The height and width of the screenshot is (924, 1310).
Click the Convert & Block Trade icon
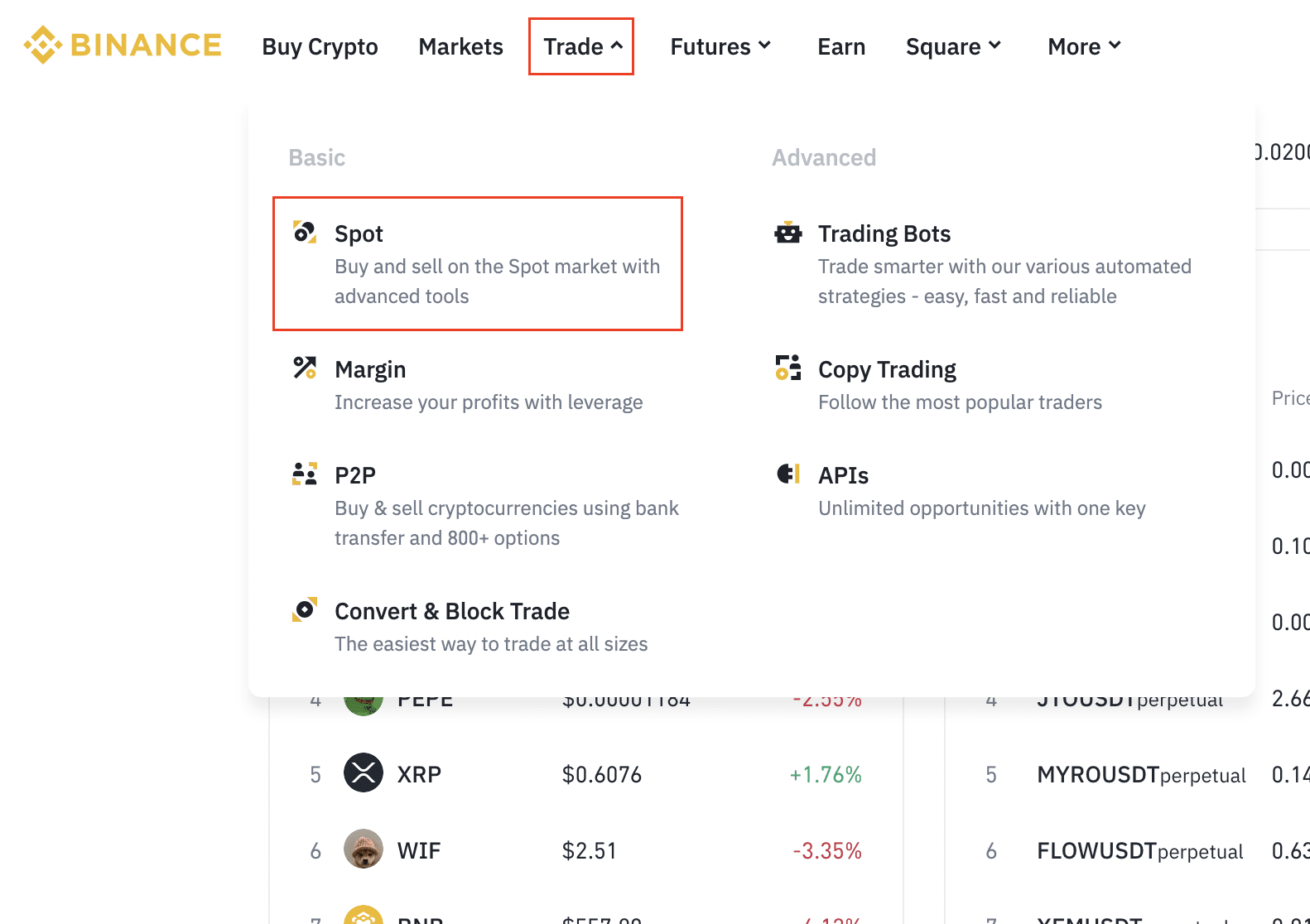[x=305, y=609]
